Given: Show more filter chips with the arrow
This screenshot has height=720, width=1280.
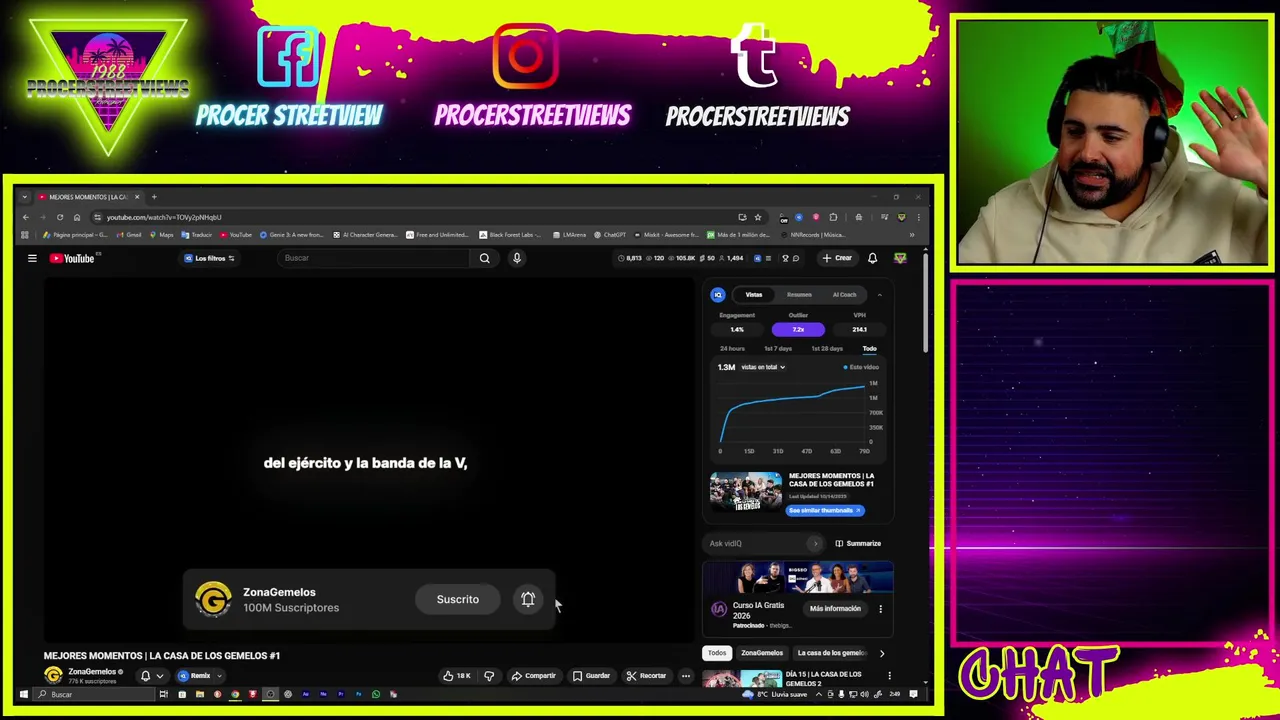Looking at the screenshot, I should (x=882, y=653).
